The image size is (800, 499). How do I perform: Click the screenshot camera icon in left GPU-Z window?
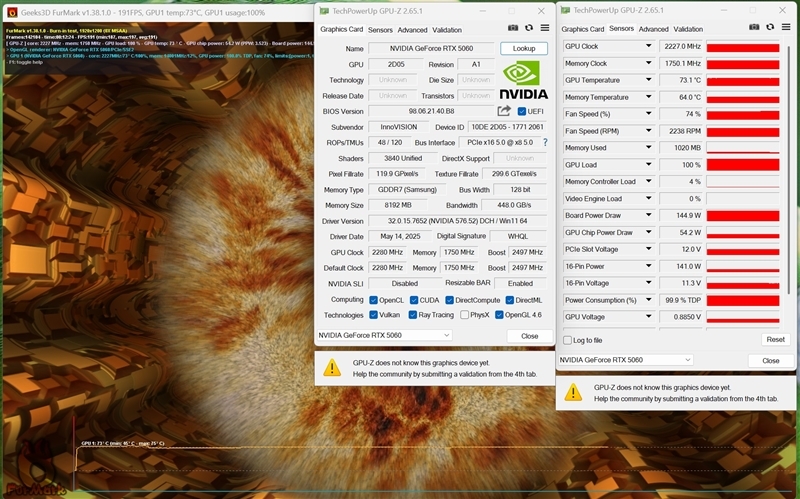(513, 28)
